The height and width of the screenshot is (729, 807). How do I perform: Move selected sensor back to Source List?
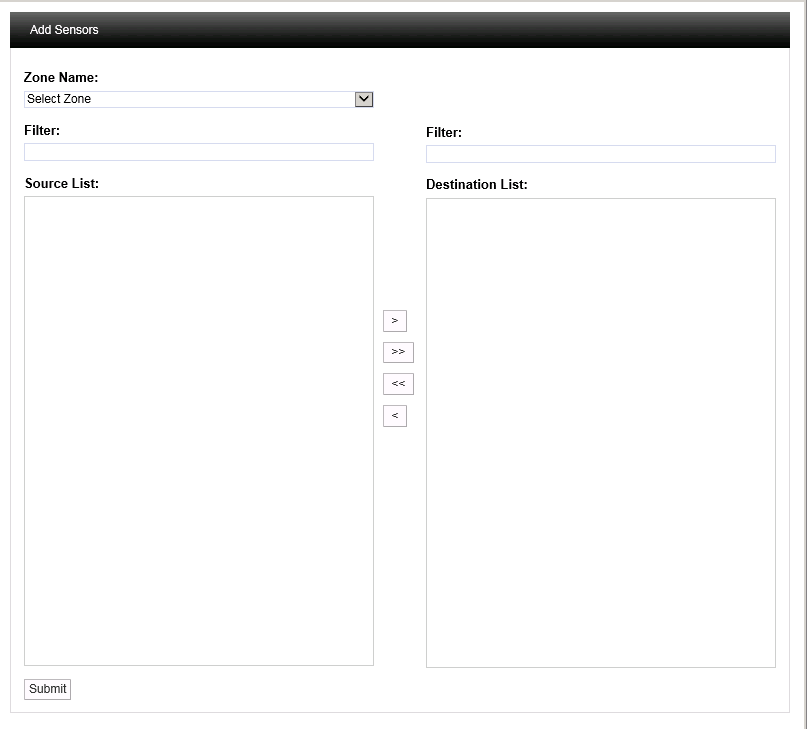(x=394, y=416)
